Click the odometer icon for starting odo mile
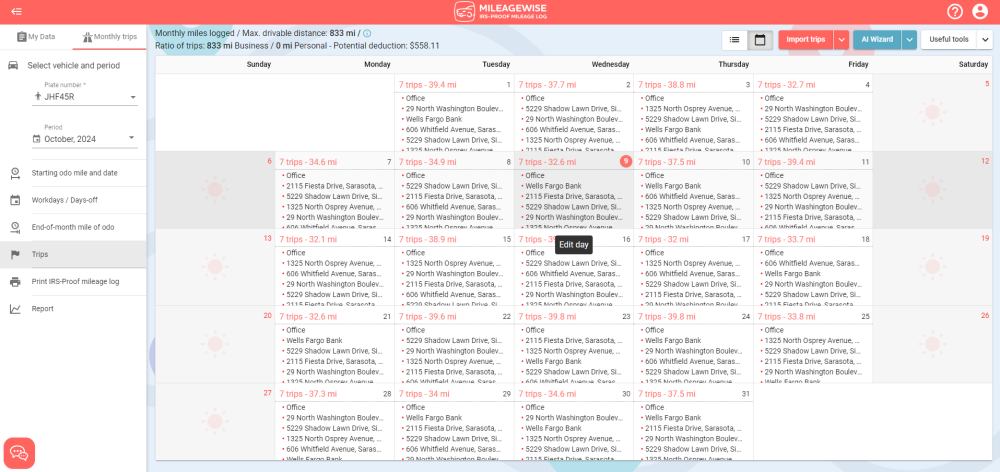This screenshot has width=1000, height=472. [15, 173]
